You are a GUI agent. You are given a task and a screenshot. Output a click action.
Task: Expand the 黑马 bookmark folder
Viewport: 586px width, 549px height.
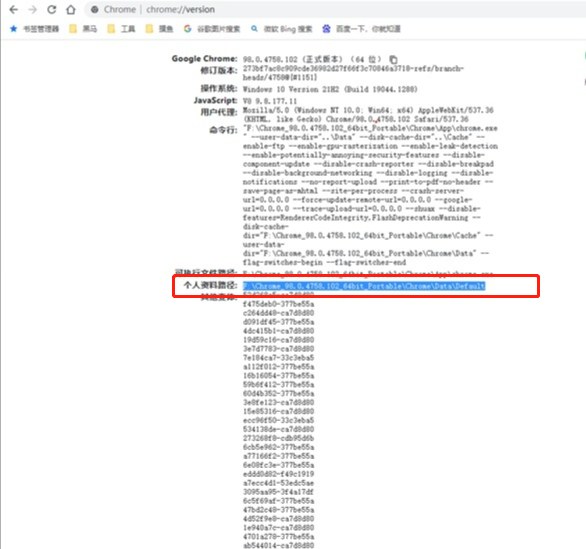83,29
